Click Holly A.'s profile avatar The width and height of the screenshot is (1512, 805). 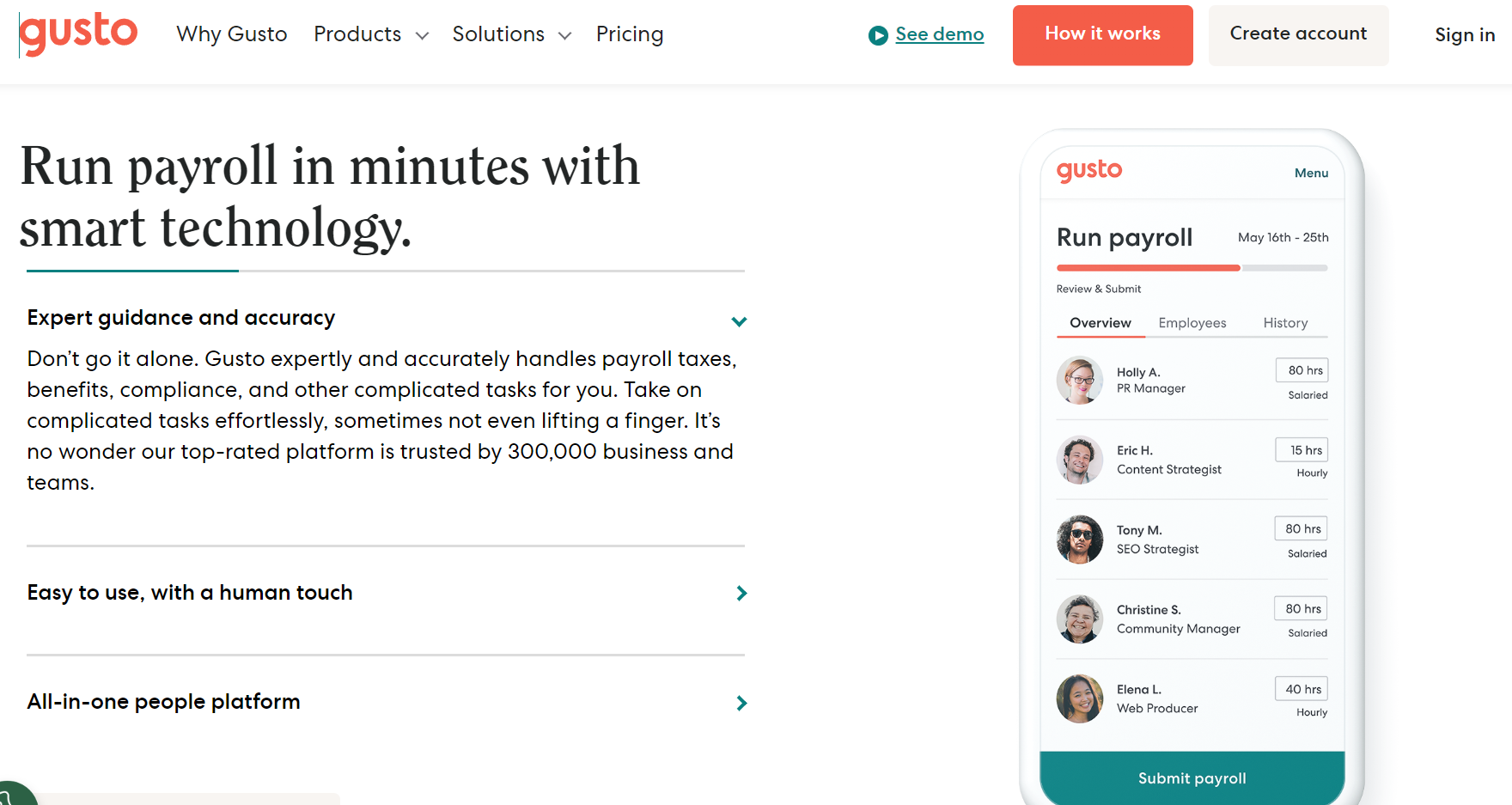1080,381
